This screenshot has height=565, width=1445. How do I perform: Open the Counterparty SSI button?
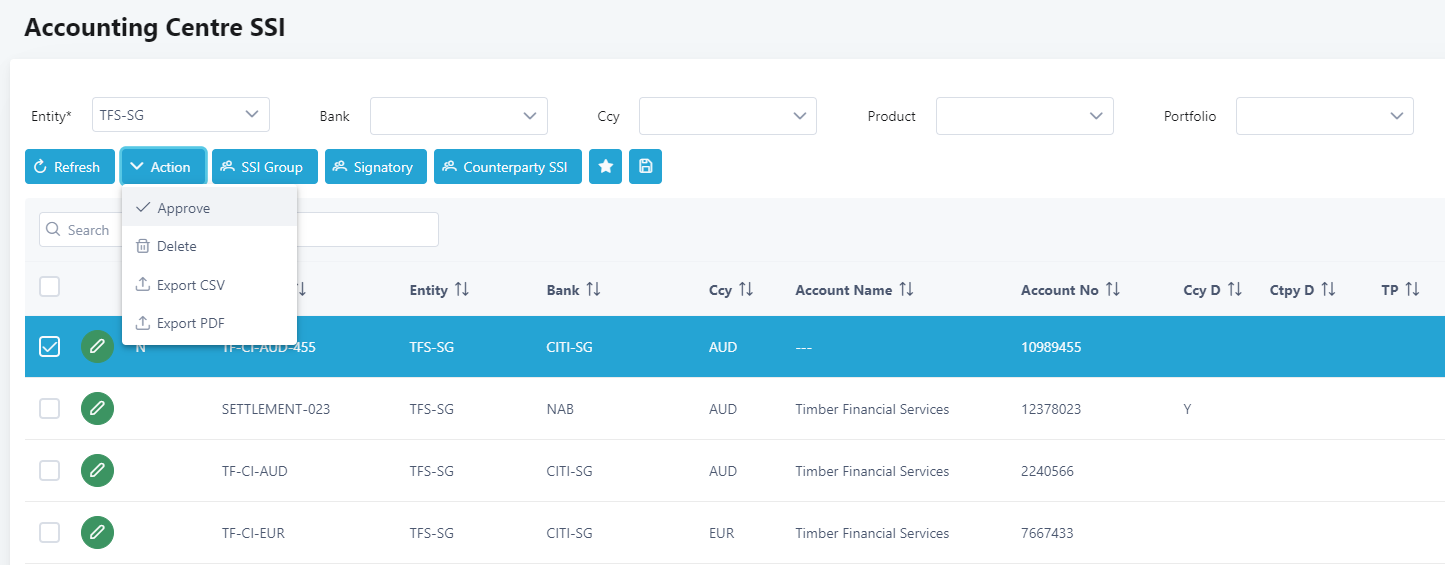coord(507,167)
